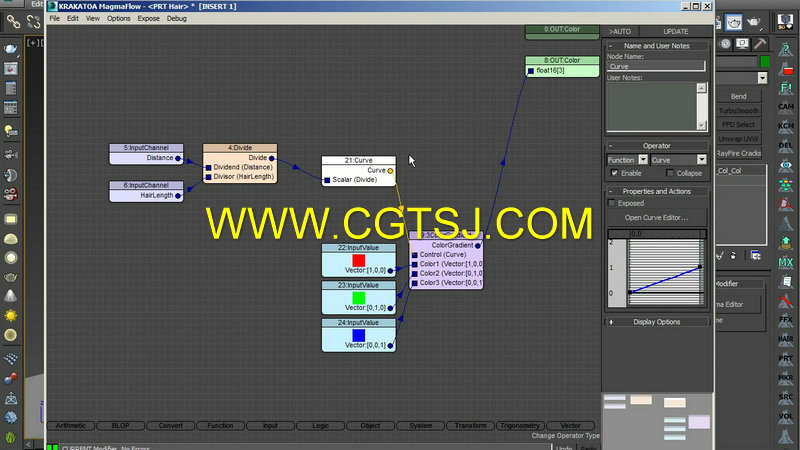Open the View menu
800x450 pixels.
[93, 18]
